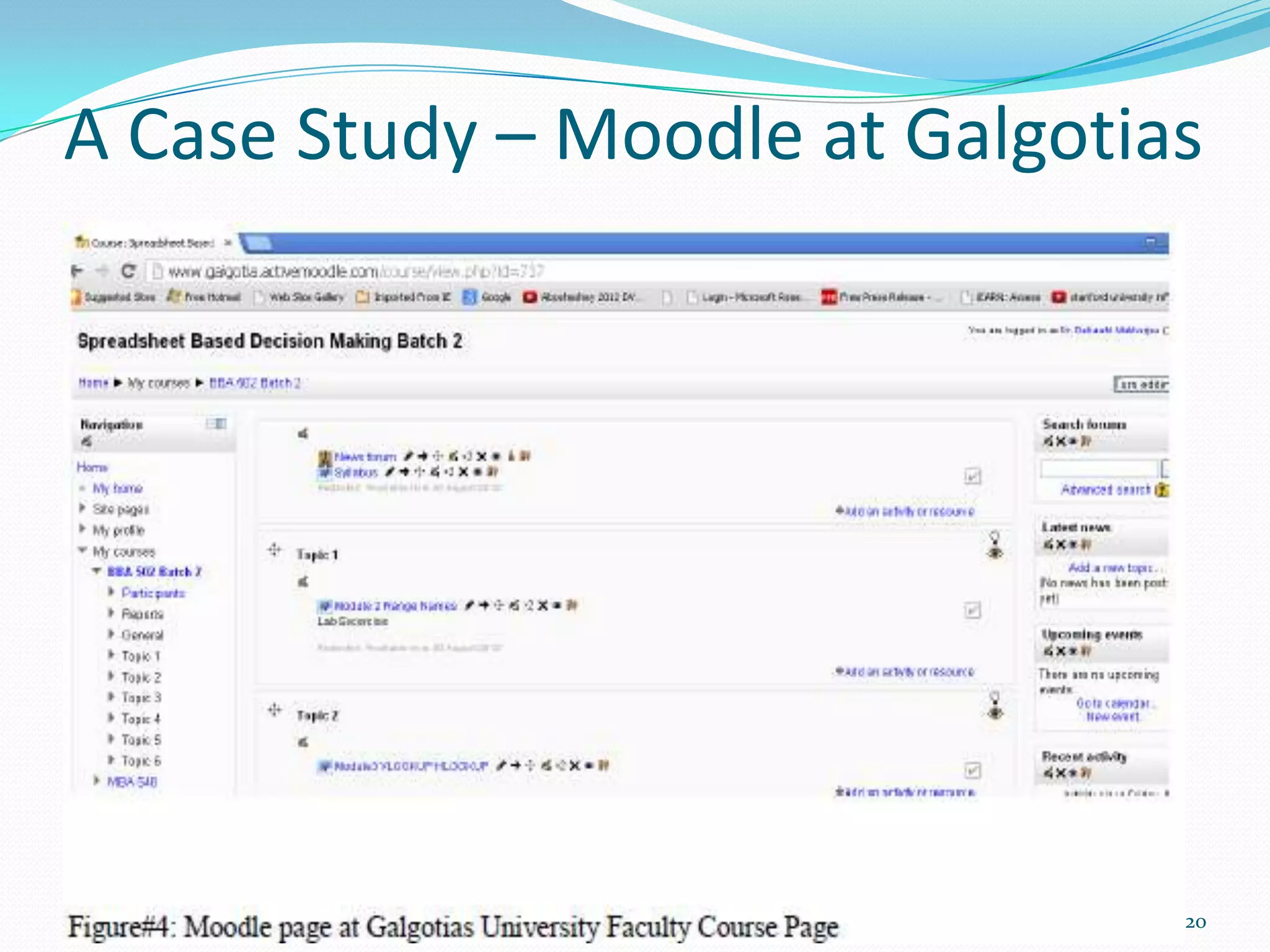
Task: Collapse My courses in the Navigation tree
Action: pyautogui.click(x=82, y=550)
